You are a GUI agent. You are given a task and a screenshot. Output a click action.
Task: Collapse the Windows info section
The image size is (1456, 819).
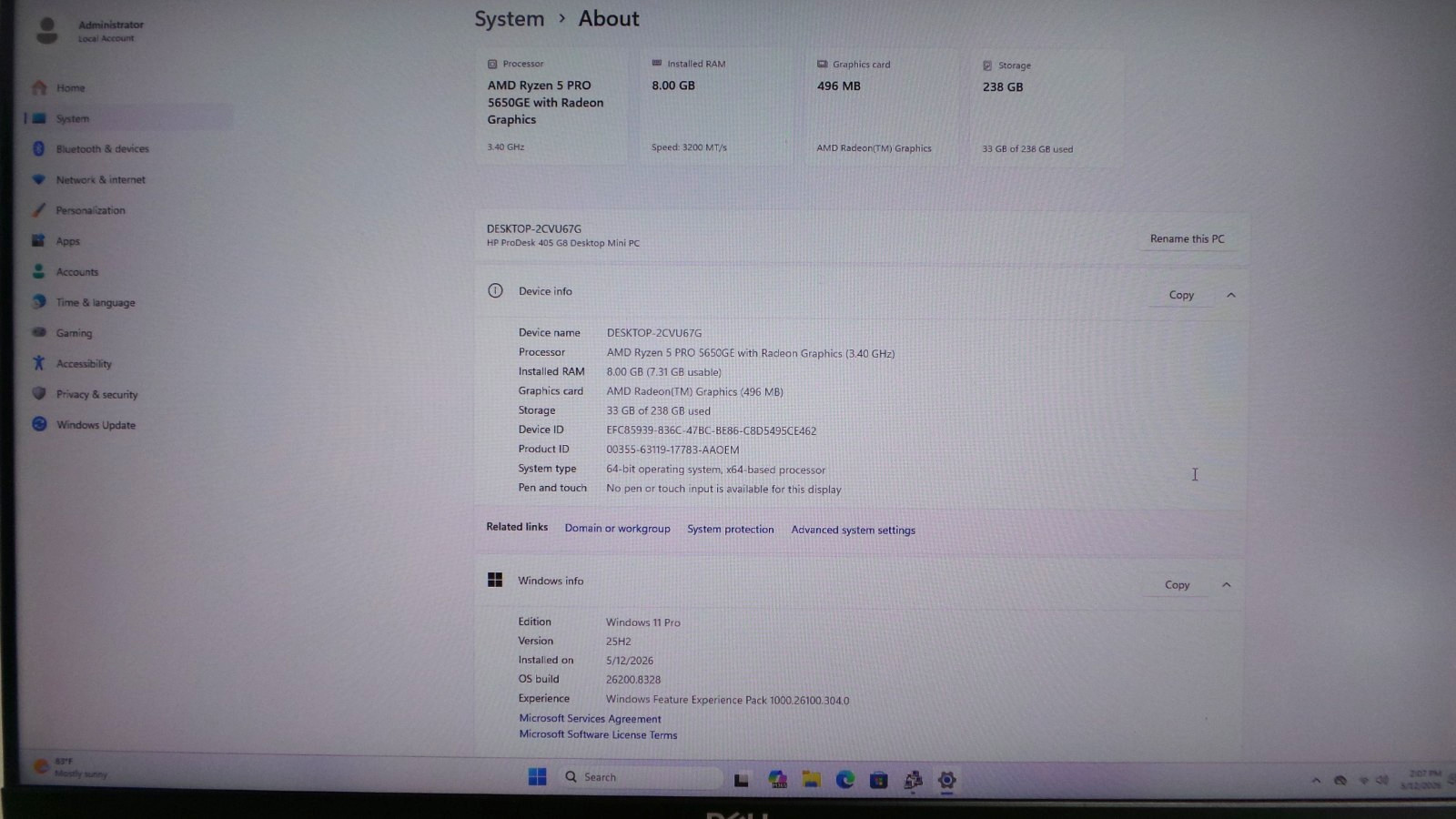point(1227,584)
